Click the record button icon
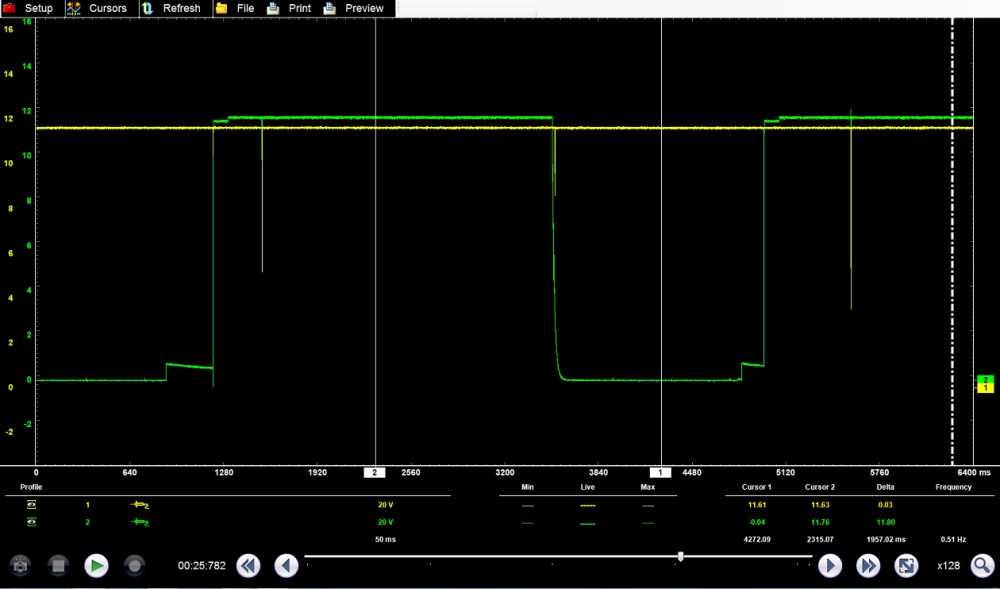Screen dimensions: 1000x589 134,566
